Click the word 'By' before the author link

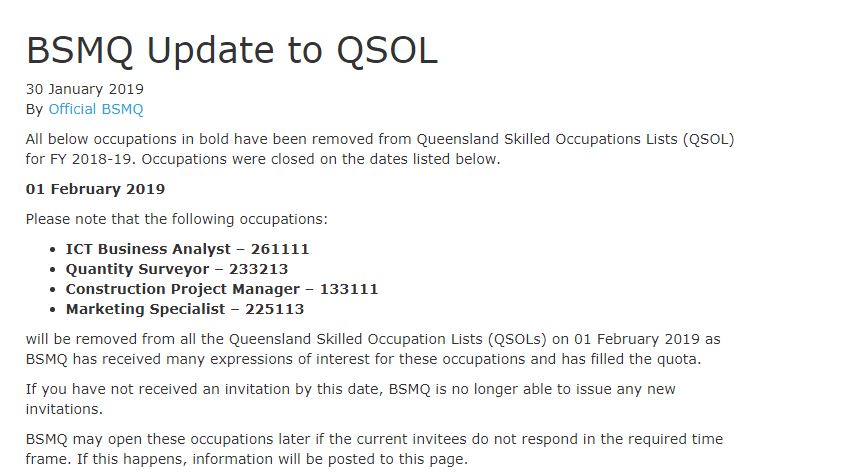(34, 110)
